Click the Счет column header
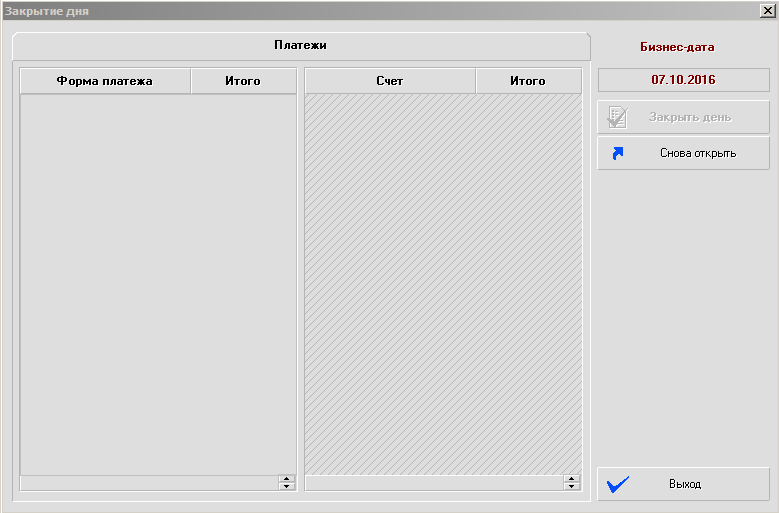 [389, 81]
